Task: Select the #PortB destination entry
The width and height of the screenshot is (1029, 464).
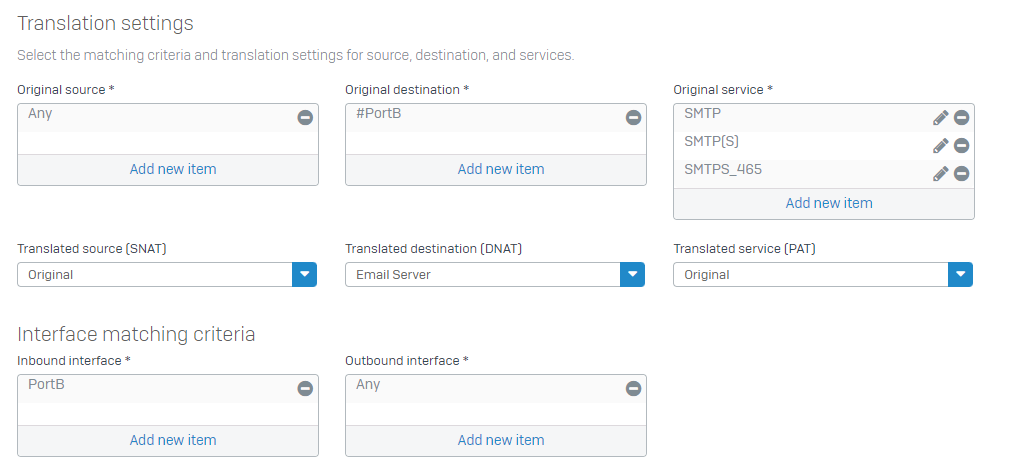Action: (x=379, y=114)
